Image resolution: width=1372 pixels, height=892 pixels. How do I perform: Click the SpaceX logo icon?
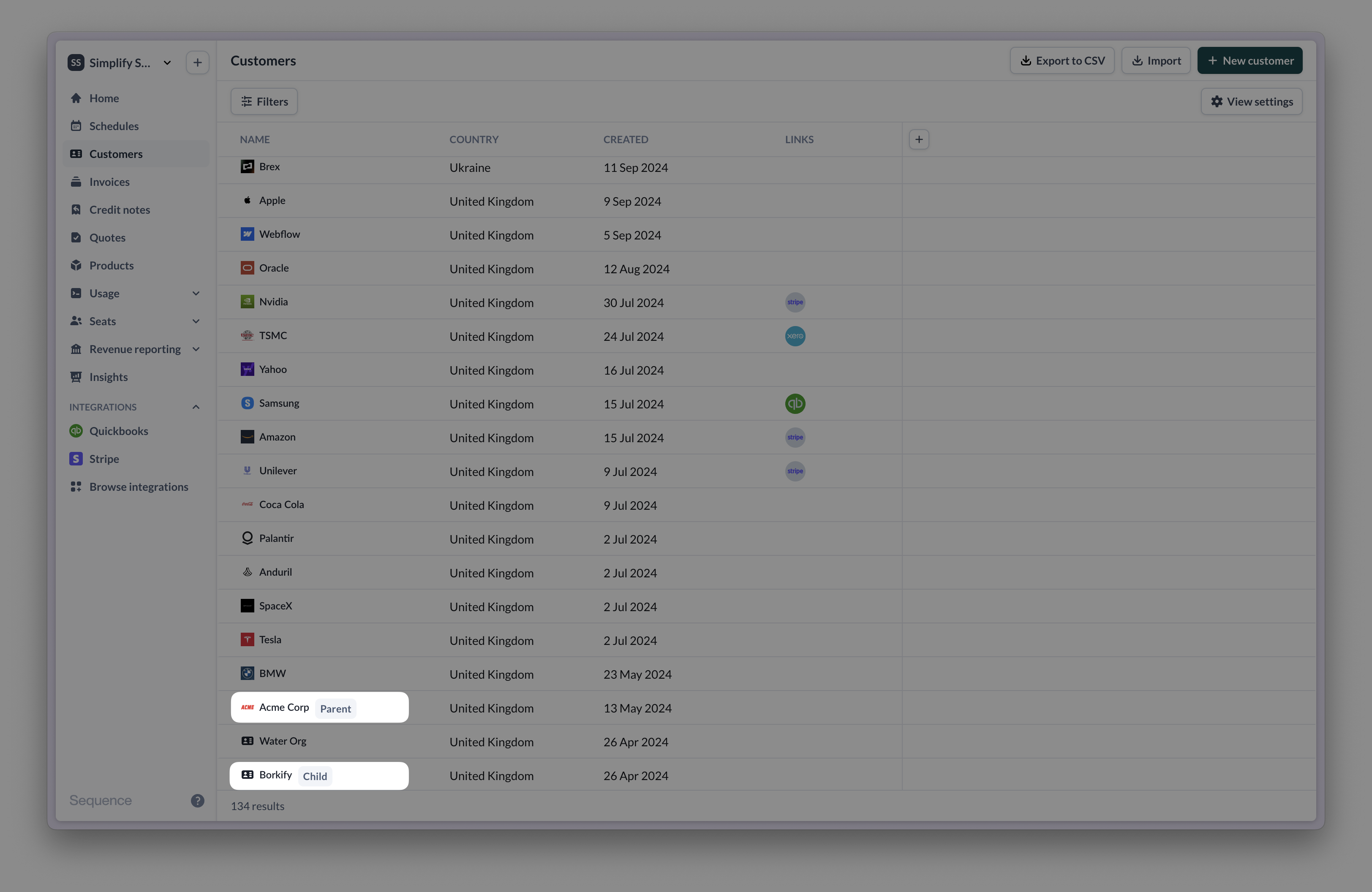click(247, 606)
